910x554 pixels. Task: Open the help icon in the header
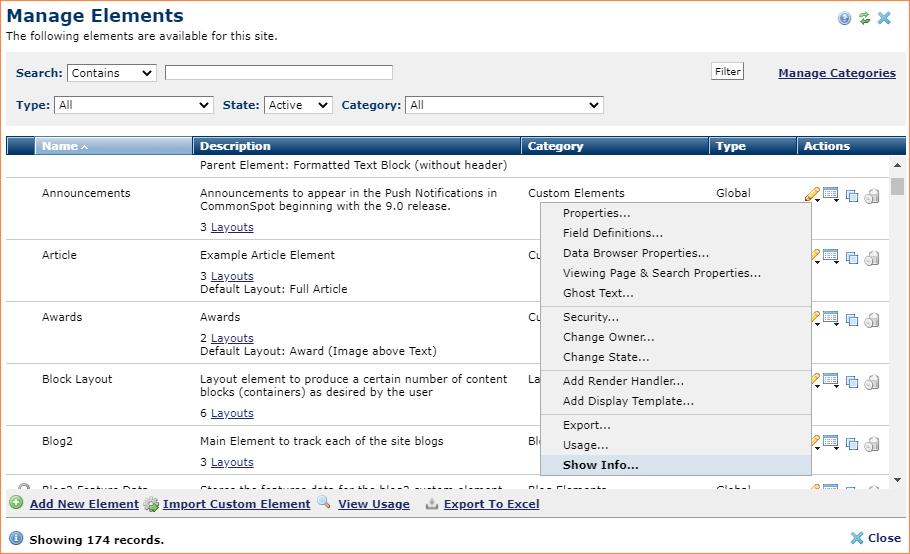844,18
